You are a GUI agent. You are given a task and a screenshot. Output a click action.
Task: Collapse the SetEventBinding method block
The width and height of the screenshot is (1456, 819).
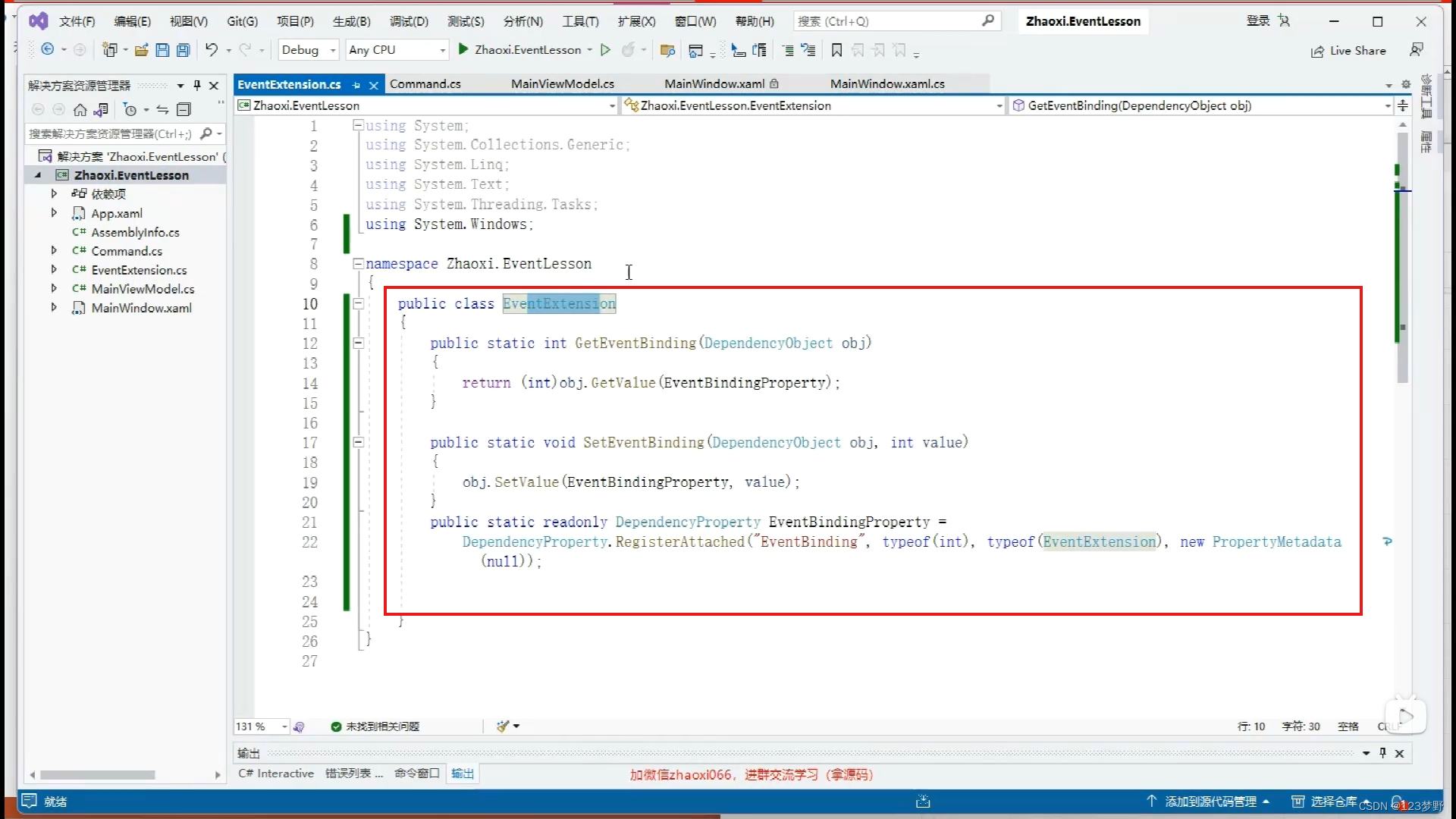tap(358, 442)
